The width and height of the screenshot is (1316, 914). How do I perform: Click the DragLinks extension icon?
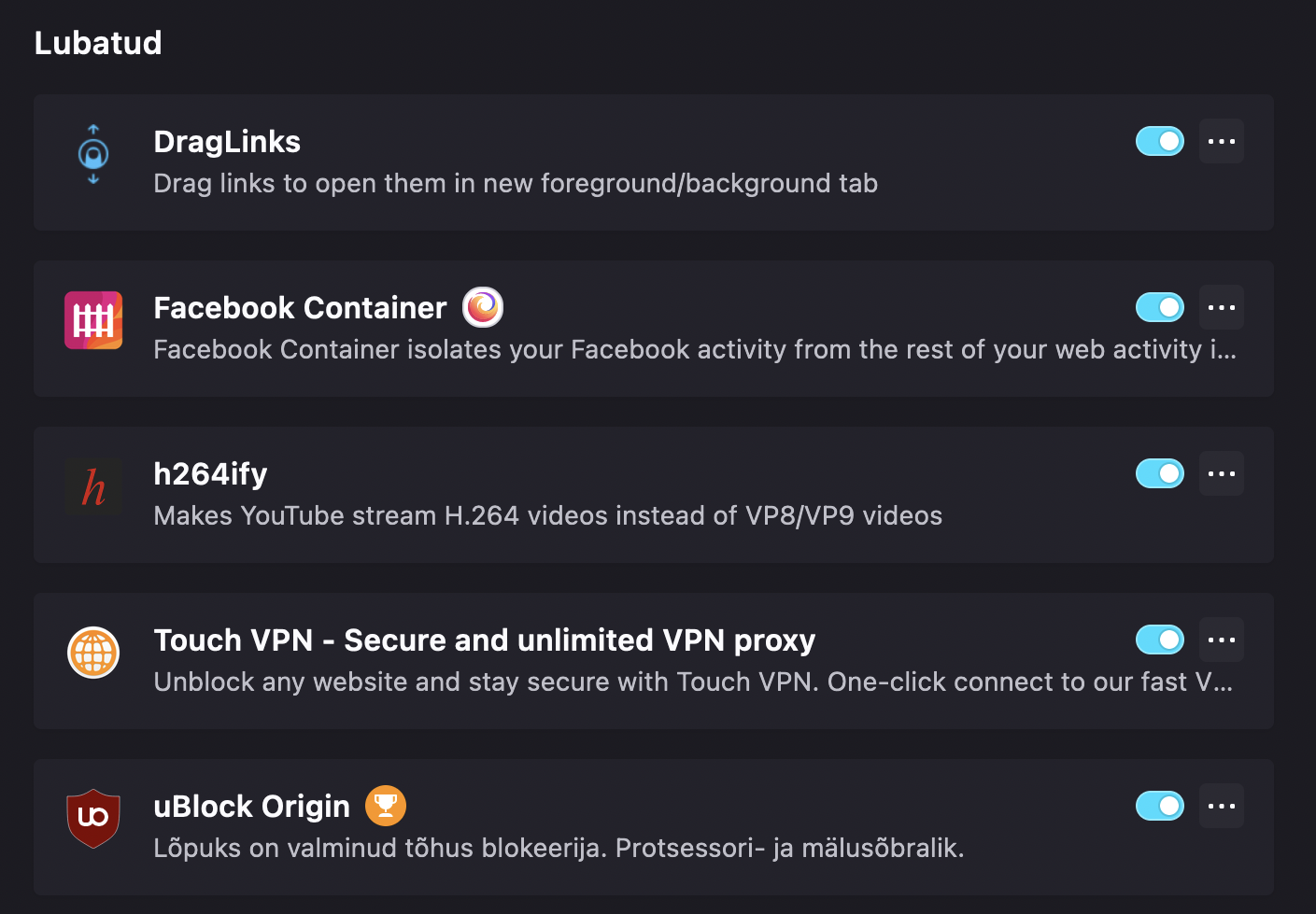pyautogui.click(x=93, y=154)
